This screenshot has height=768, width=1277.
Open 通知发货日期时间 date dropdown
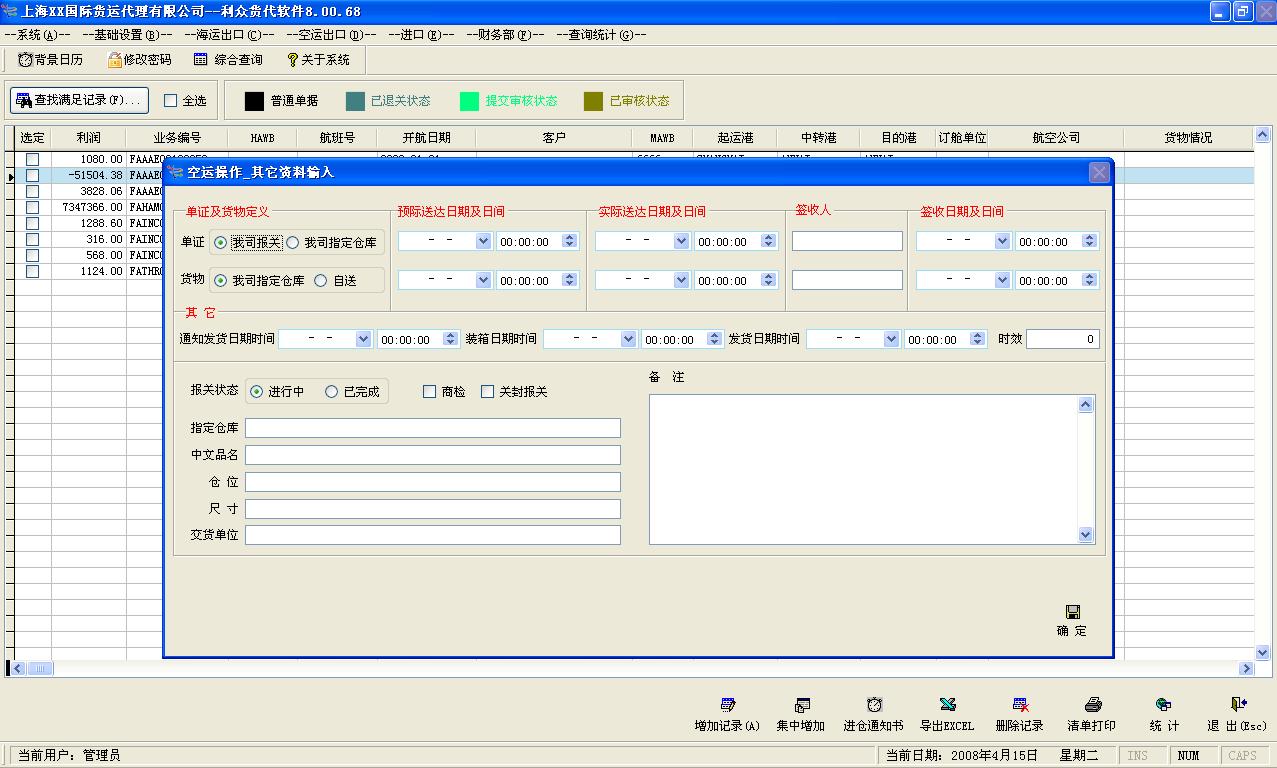point(363,340)
